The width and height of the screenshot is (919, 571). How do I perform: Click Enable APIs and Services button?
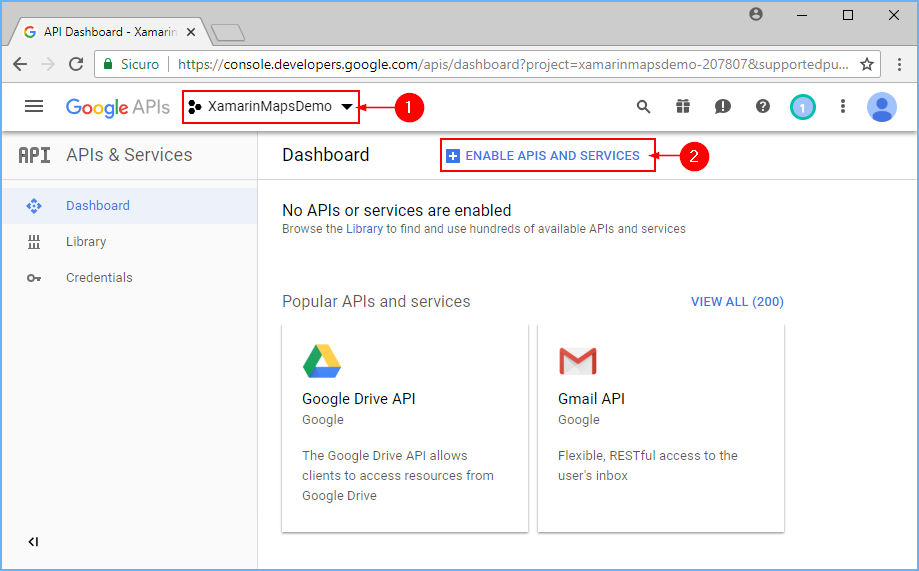click(x=543, y=155)
